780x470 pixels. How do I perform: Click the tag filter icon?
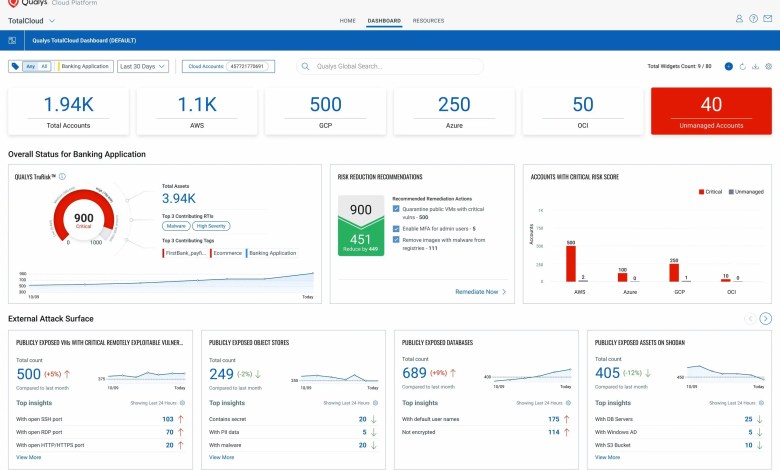click(x=15, y=66)
